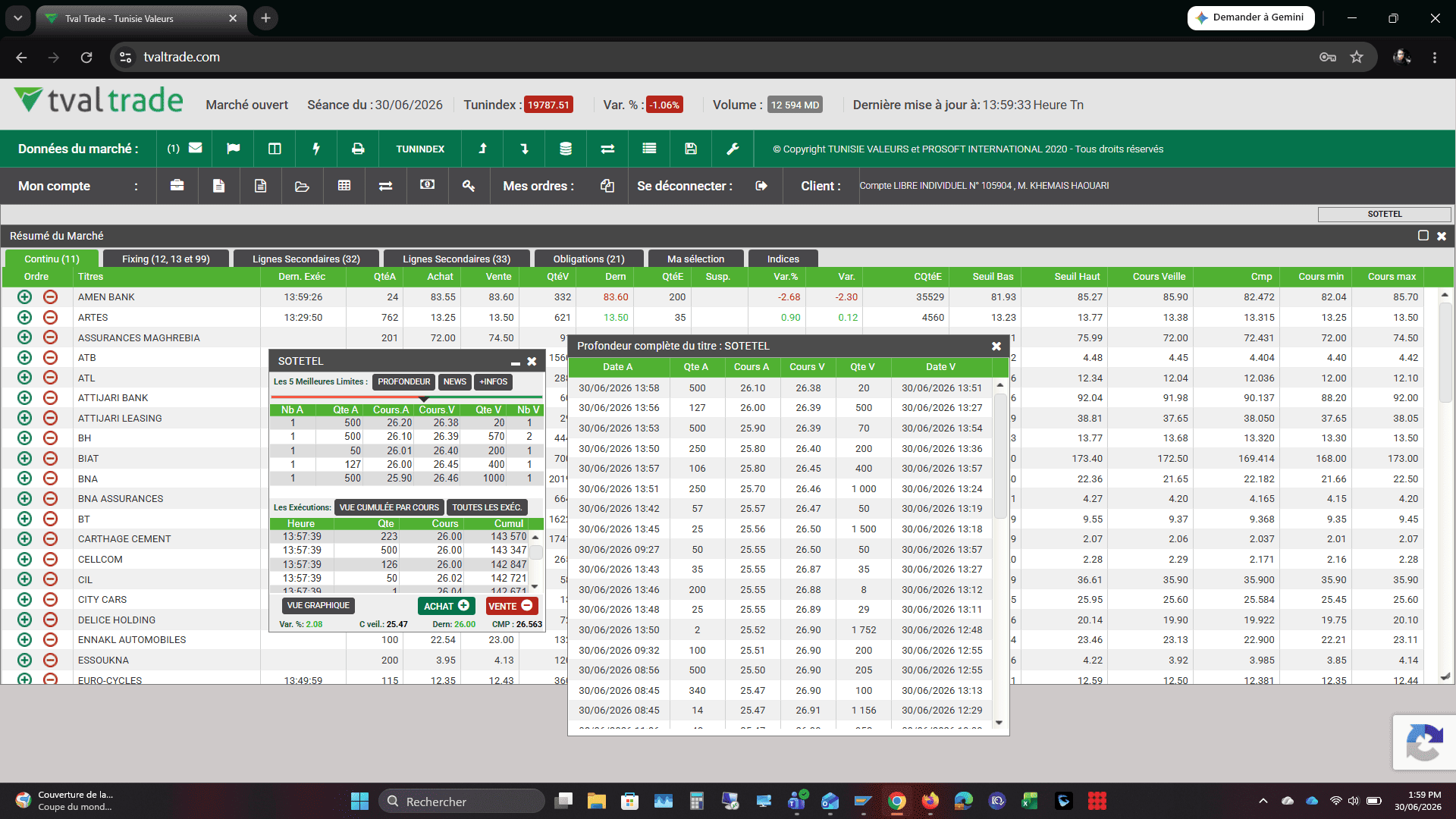Click the open folder icon in Mon compte
1456x819 pixels.
coord(302,186)
